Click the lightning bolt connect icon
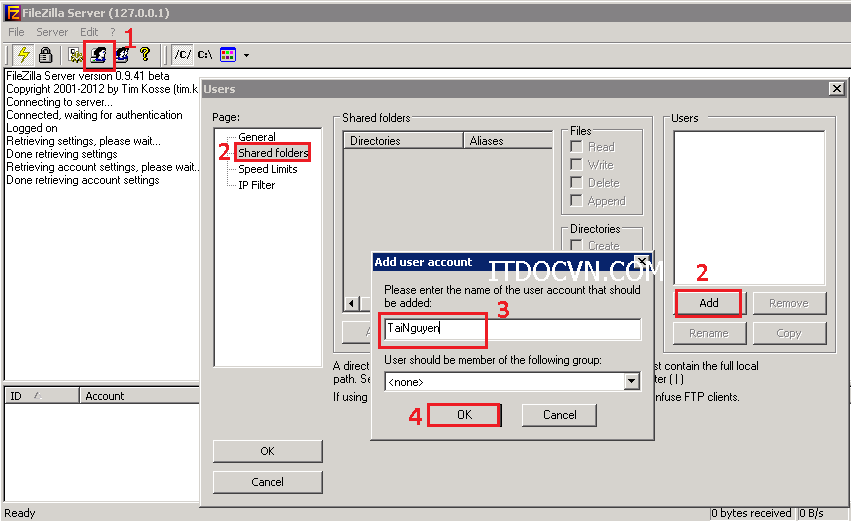The image size is (851, 521). pos(22,54)
